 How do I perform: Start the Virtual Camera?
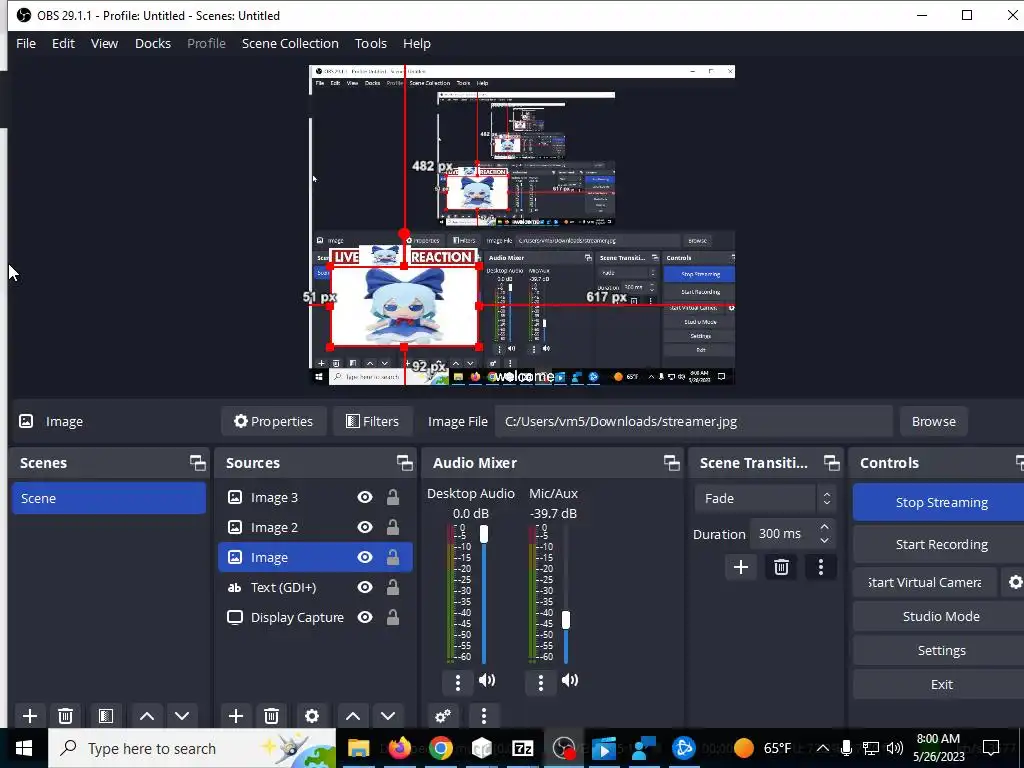[925, 583]
